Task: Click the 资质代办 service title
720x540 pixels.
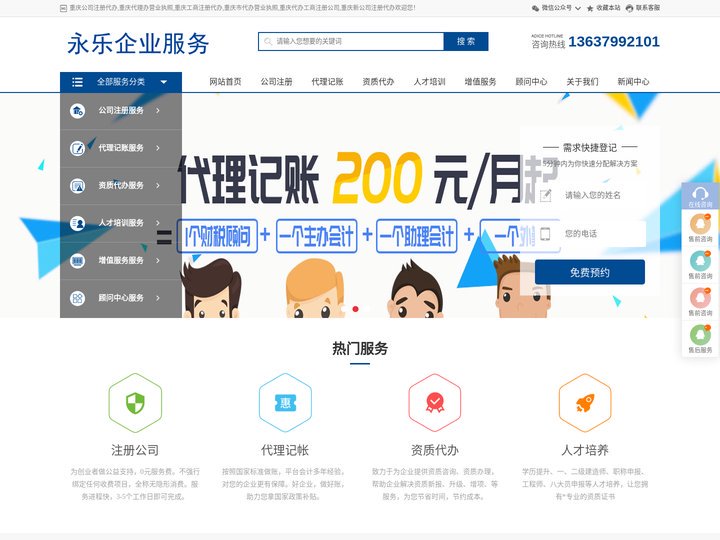Action: pyautogui.click(x=435, y=450)
